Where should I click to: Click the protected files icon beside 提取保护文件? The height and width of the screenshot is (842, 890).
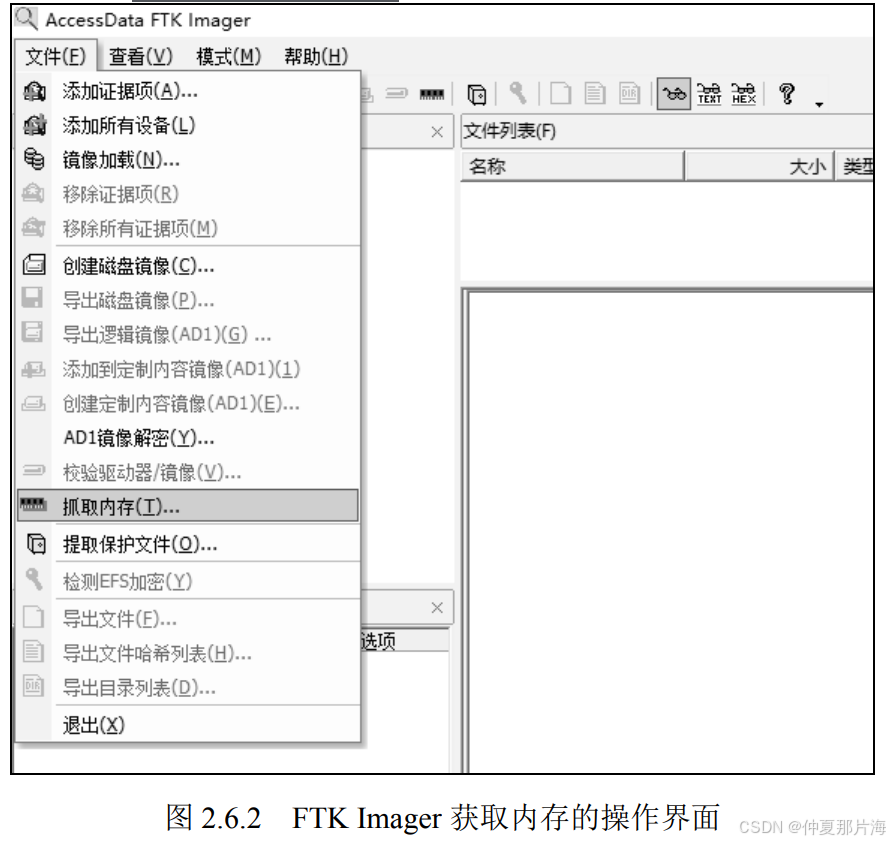pos(36,544)
